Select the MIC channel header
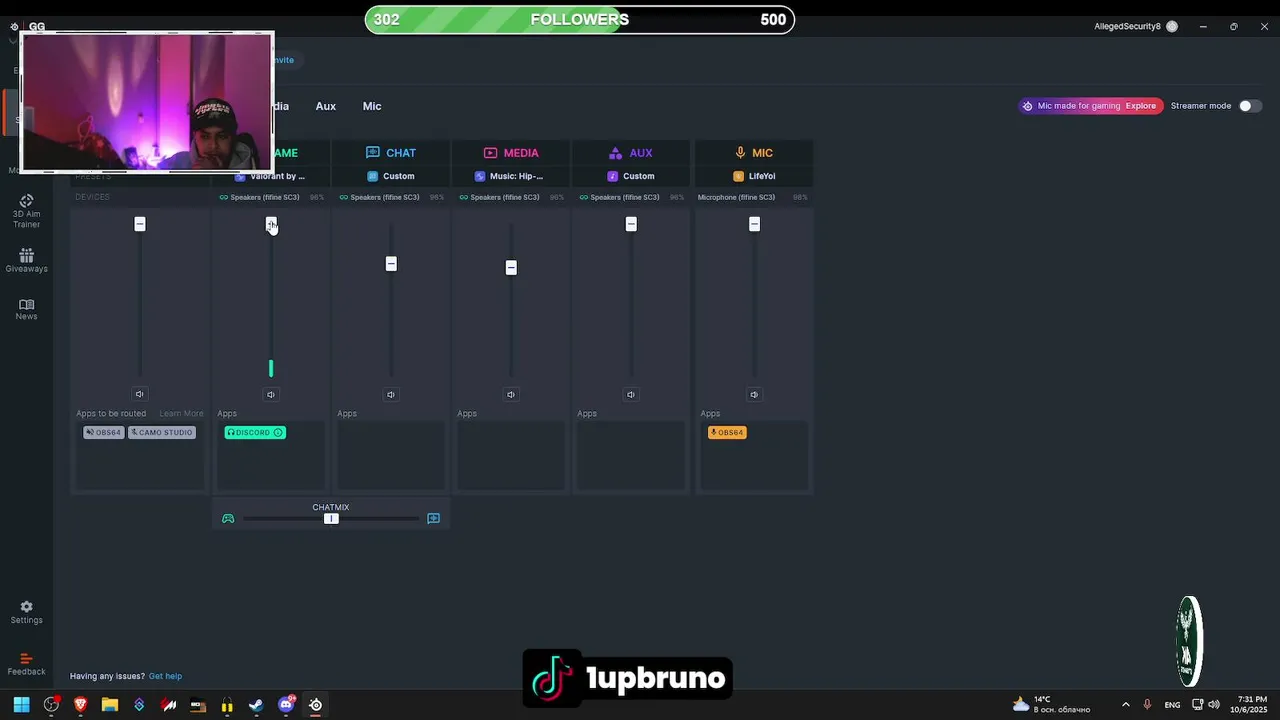The height and width of the screenshot is (720, 1280). click(x=755, y=153)
